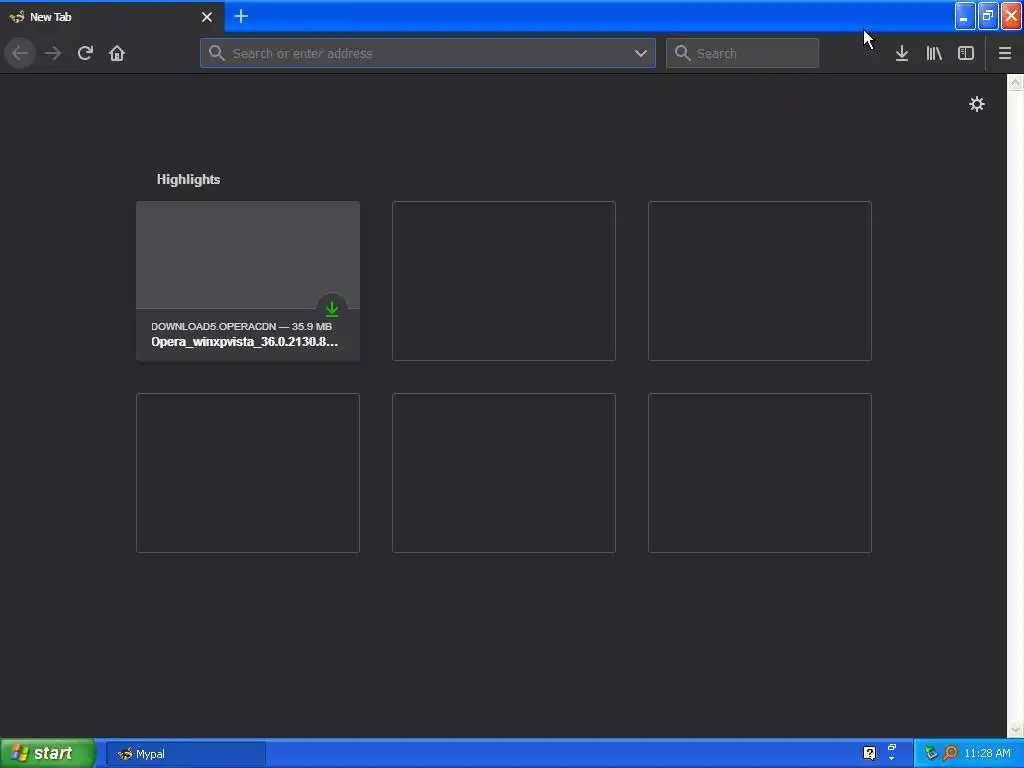The image size is (1024, 768).
Task: Open the Library icon
Action: [934, 53]
